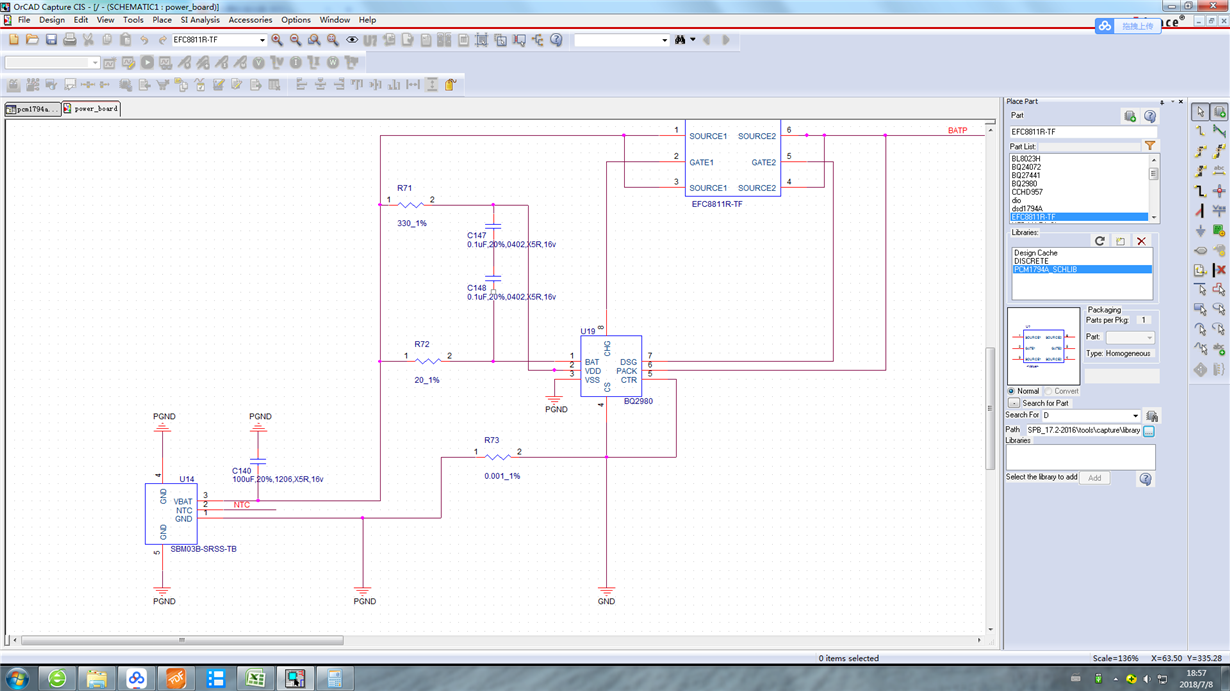The height and width of the screenshot is (691, 1230).
Task: Choose the Place Part tool in right palette
Action: 1219,112
